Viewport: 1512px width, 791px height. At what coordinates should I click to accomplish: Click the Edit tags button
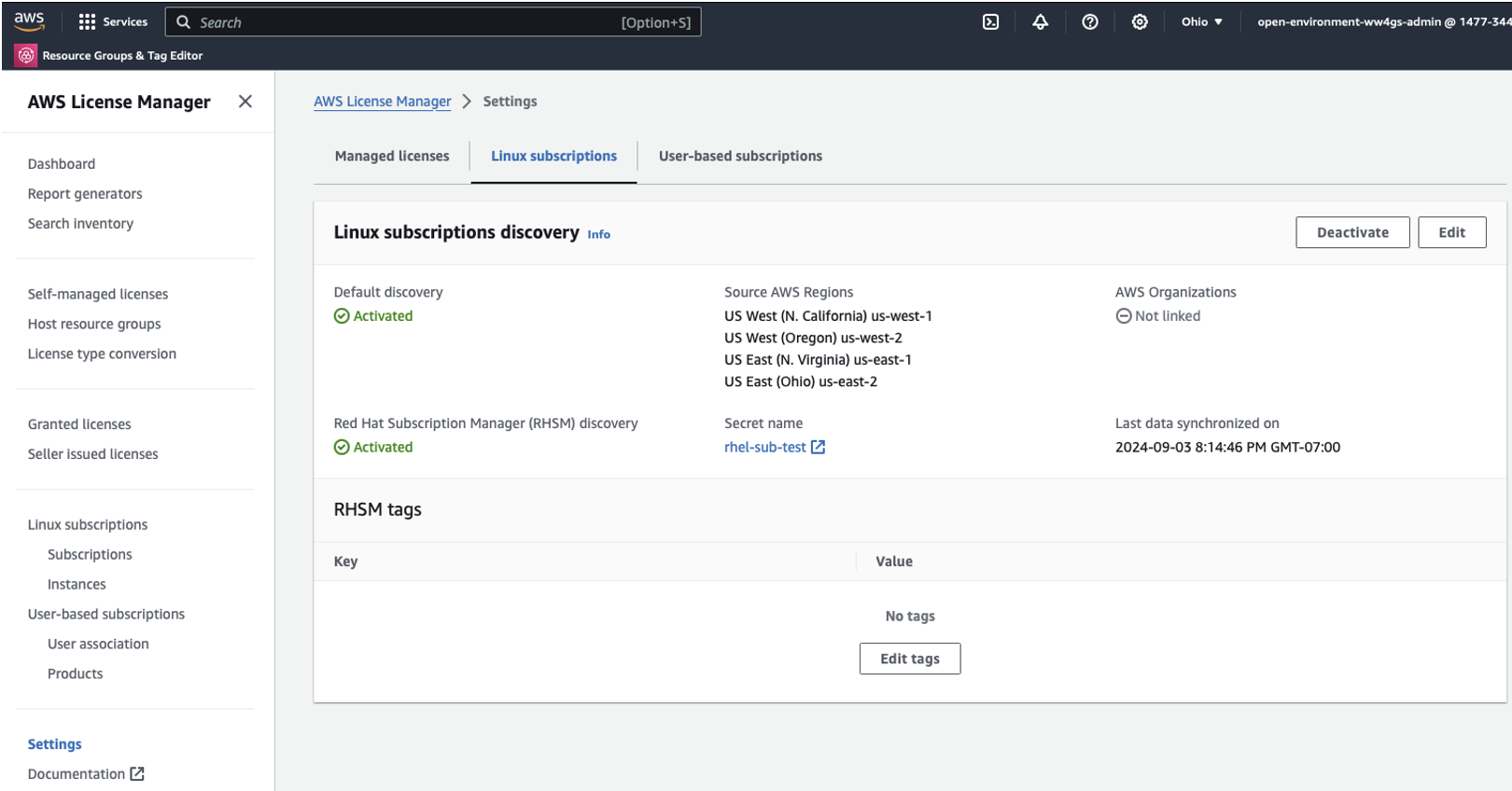point(910,659)
